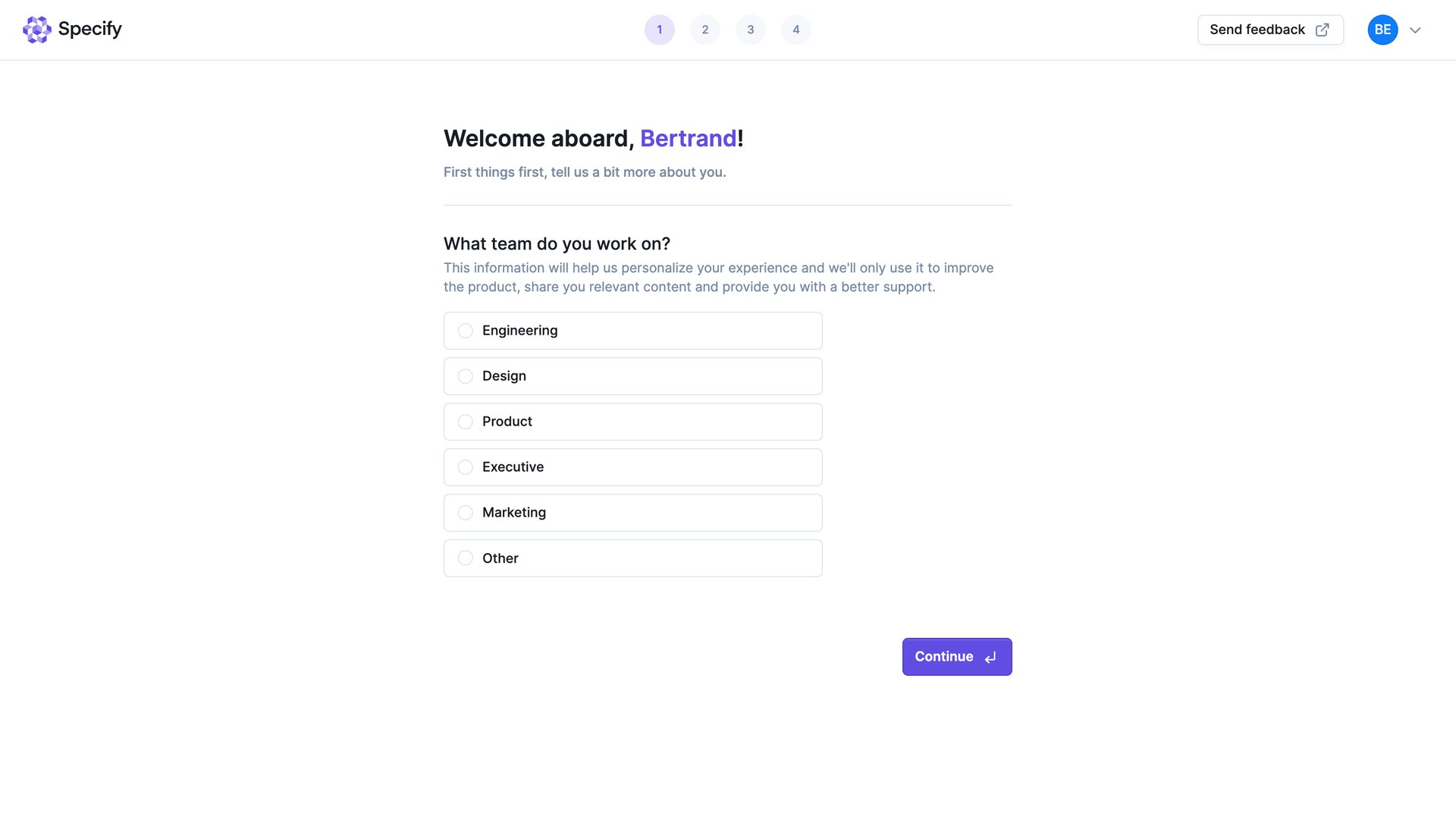The image size is (1456, 817).
Task: Click step 2 indicator circle
Action: pyautogui.click(x=705, y=30)
